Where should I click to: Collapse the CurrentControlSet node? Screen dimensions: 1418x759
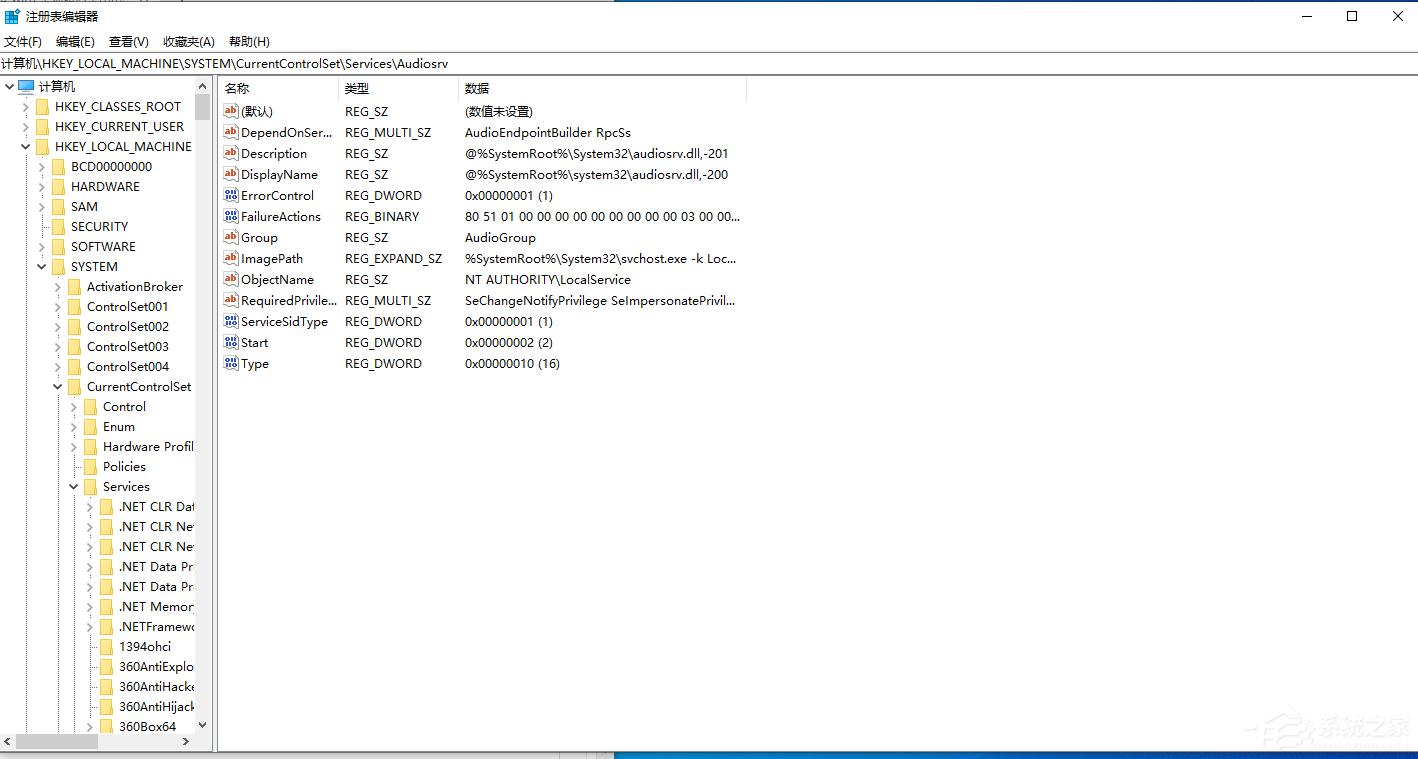tap(57, 386)
